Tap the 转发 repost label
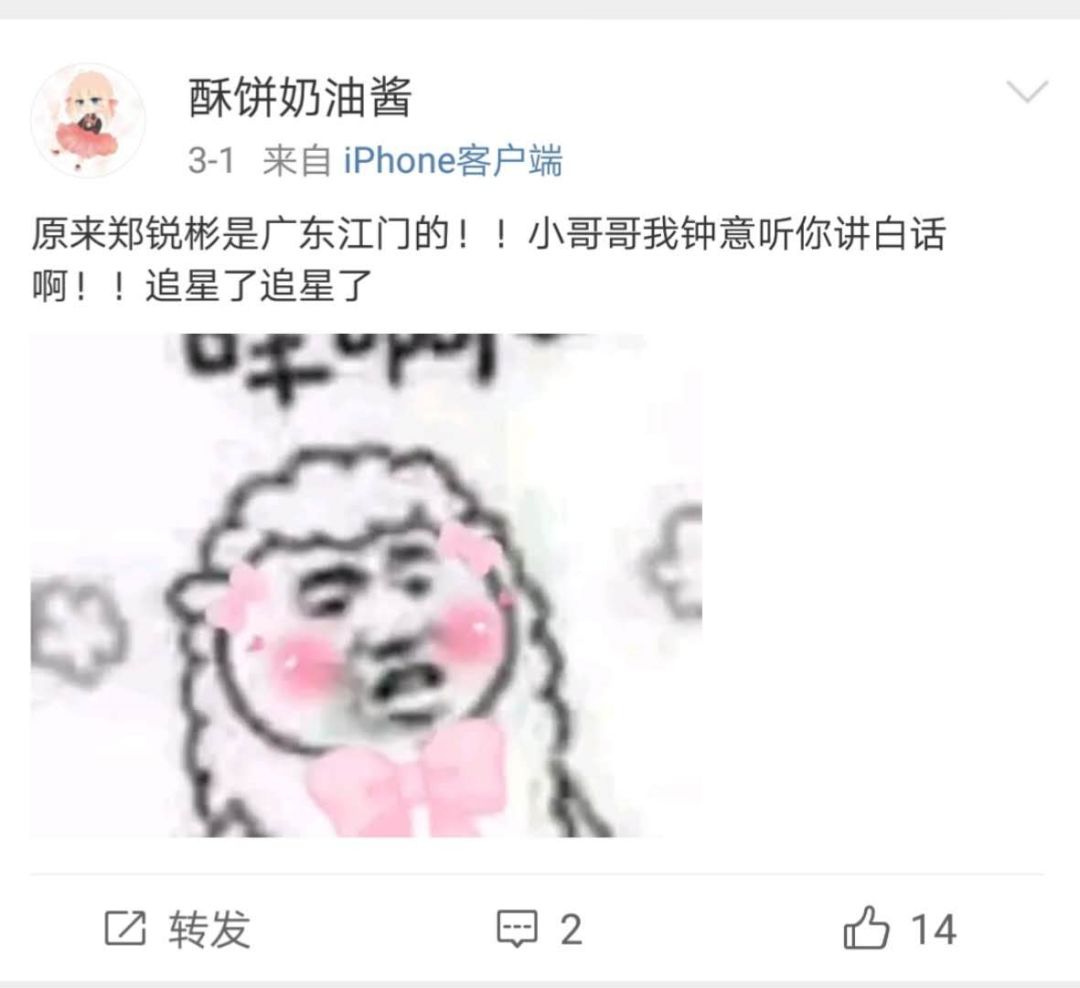 click(x=209, y=929)
